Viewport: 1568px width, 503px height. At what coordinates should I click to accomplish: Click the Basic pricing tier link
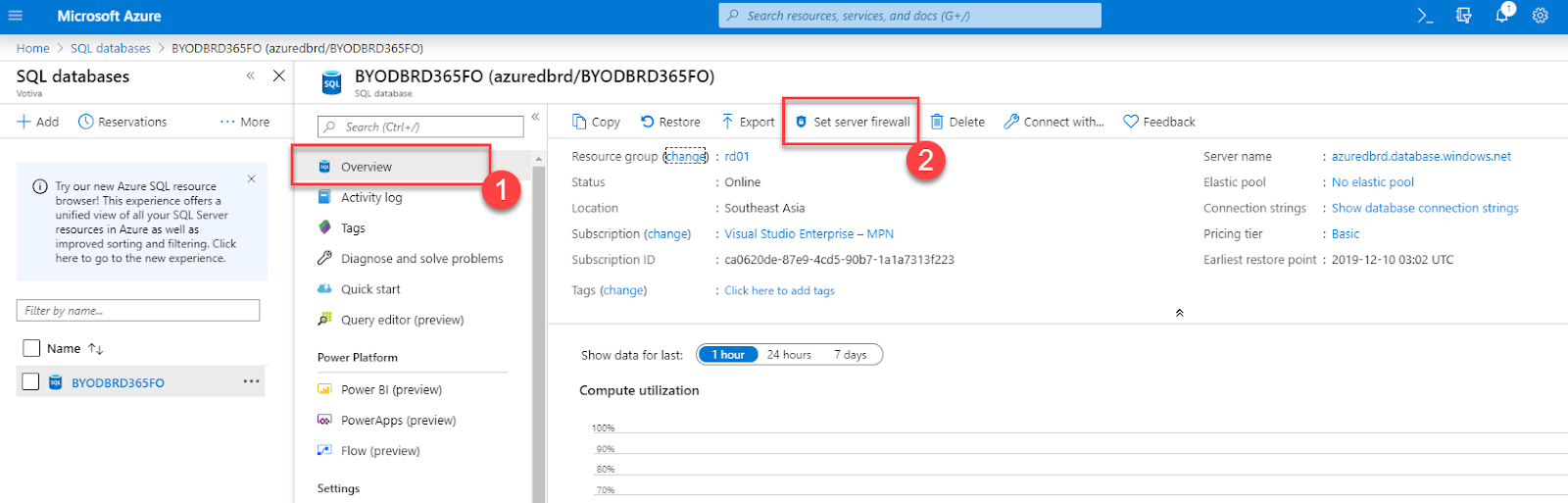1346,233
